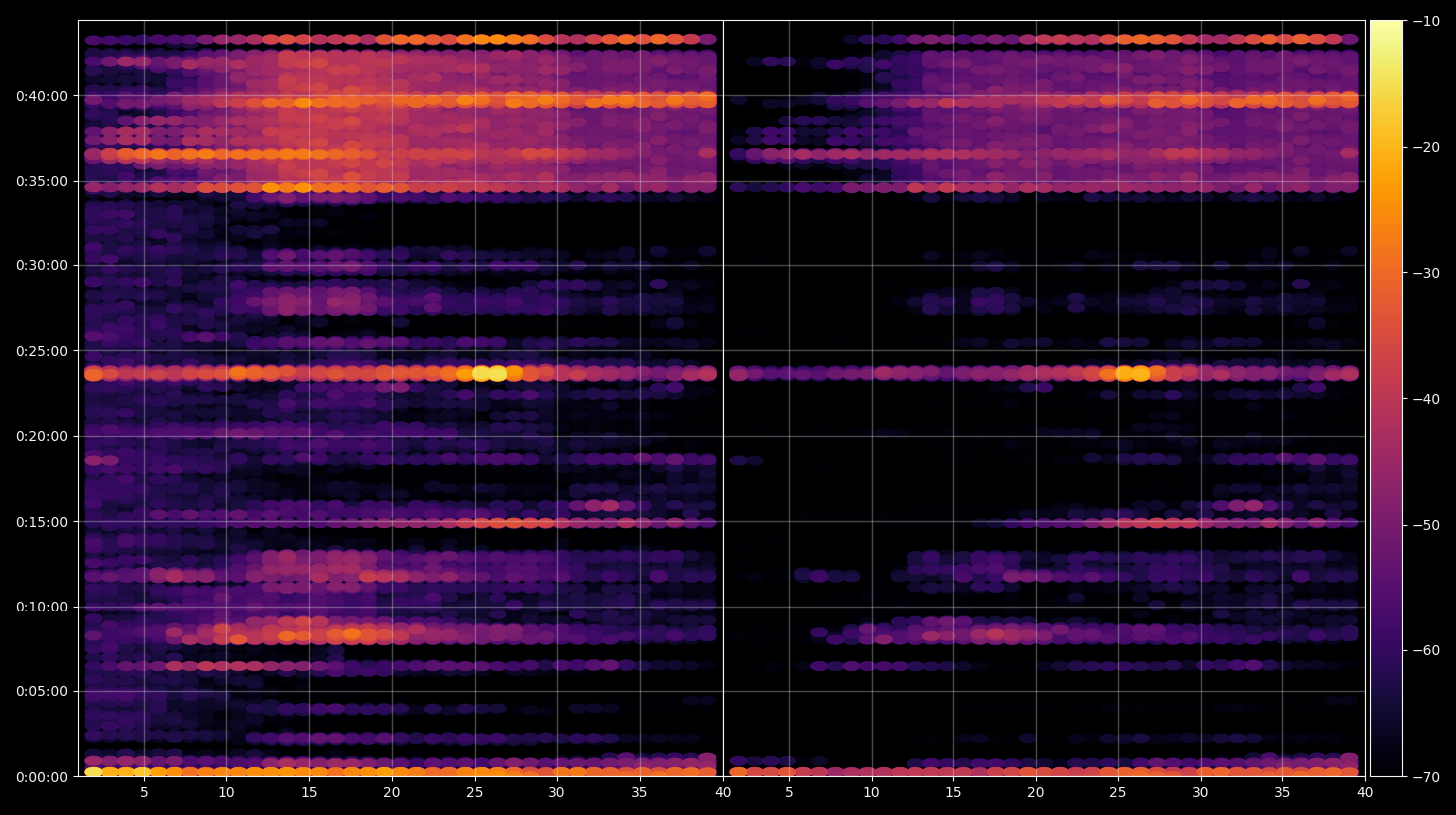Click the −30 colorbar tick label
1456x815 pixels.
[x=1426, y=273]
